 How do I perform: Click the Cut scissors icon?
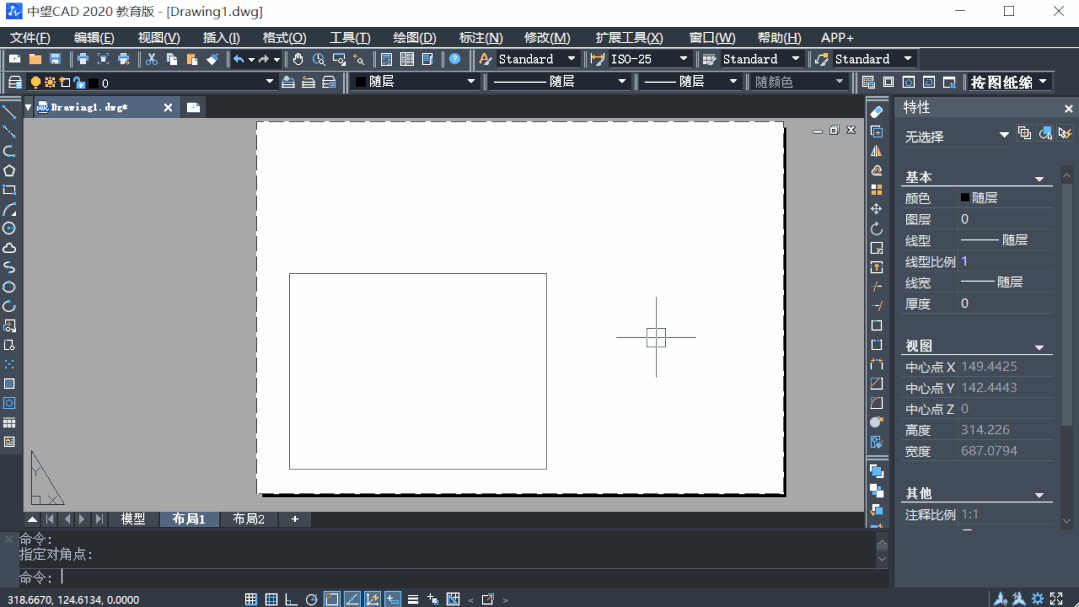(151, 59)
